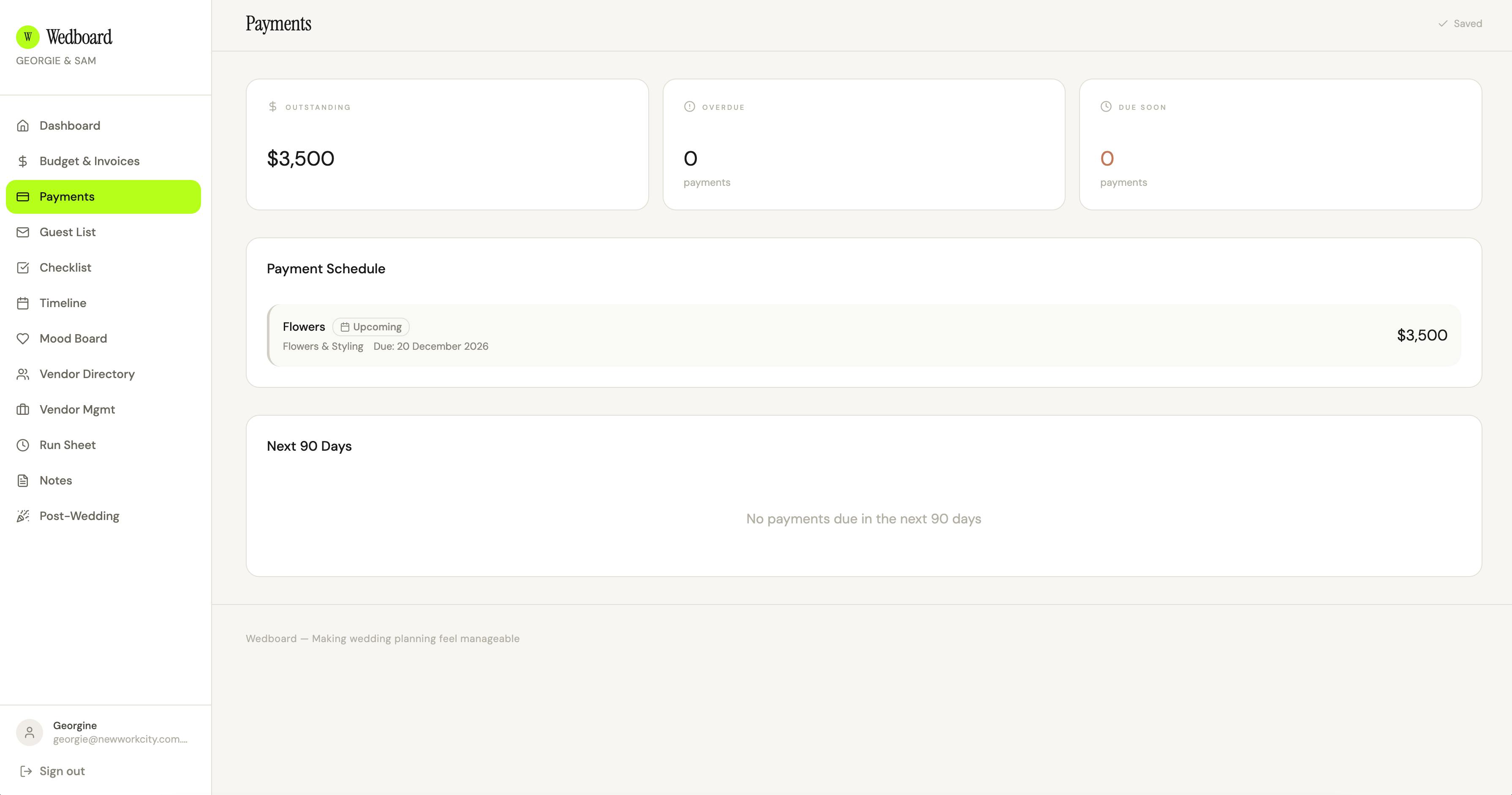Select the Payments menu item
The width and height of the screenshot is (1512, 795).
pyautogui.click(x=103, y=197)
